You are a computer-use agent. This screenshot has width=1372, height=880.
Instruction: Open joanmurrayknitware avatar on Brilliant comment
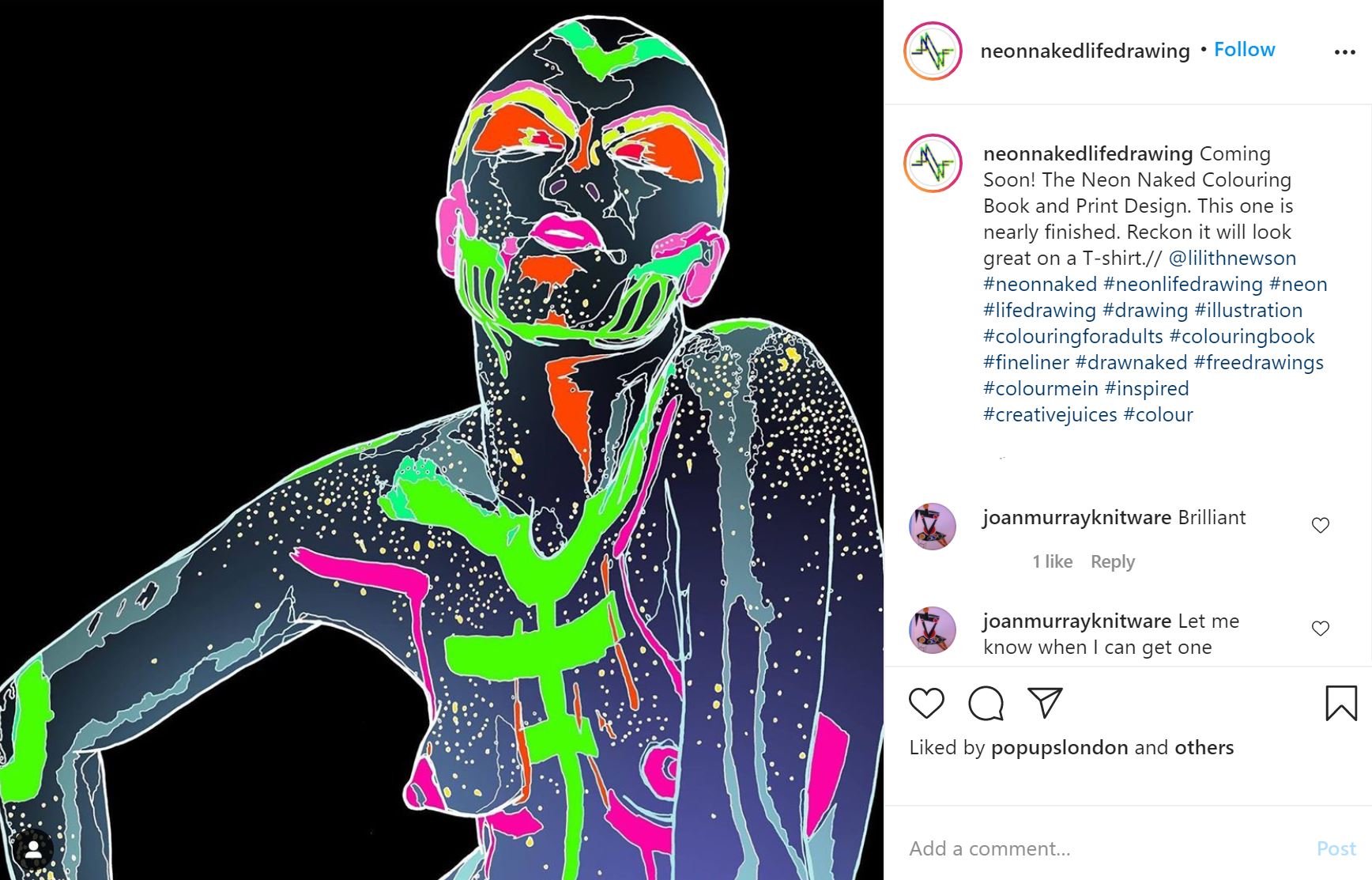point(933,527)
